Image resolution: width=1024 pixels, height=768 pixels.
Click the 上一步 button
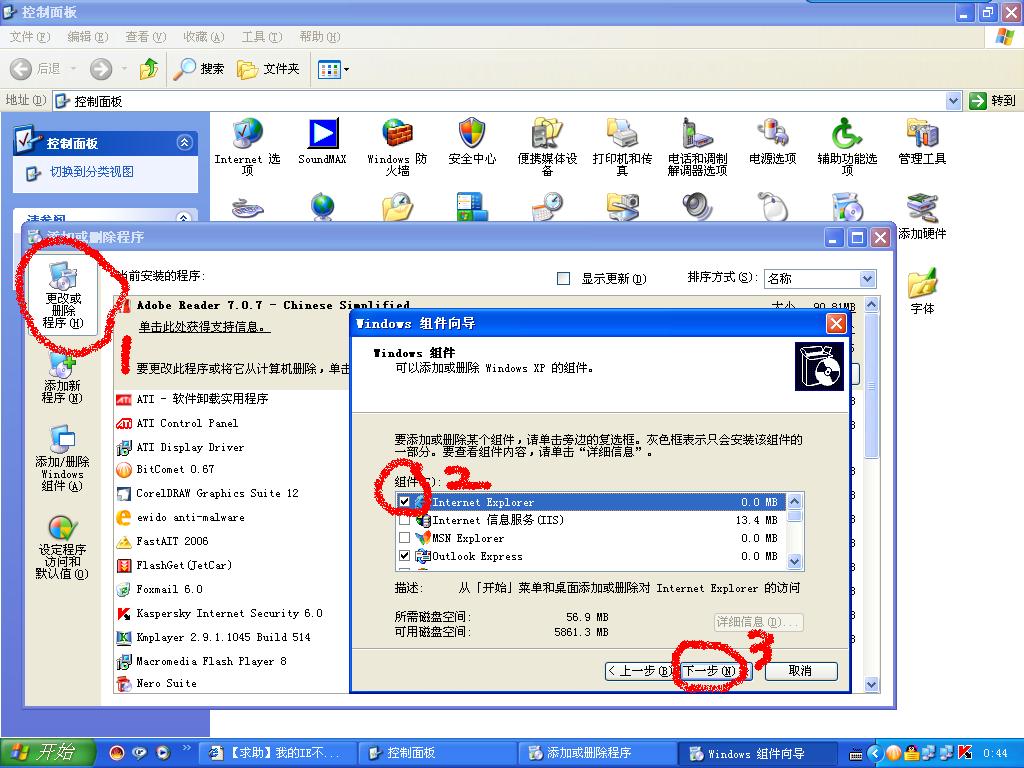pos(640,671)
